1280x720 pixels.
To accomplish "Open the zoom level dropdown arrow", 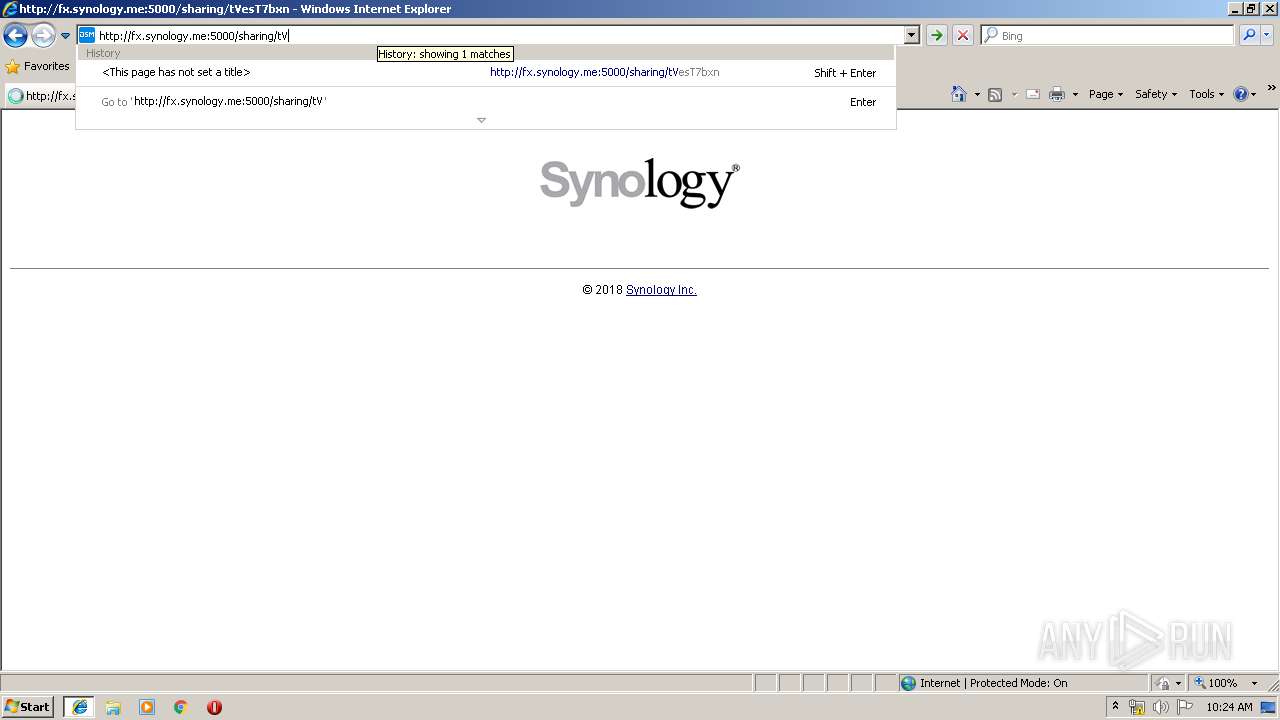I will tap(1254, 683).
